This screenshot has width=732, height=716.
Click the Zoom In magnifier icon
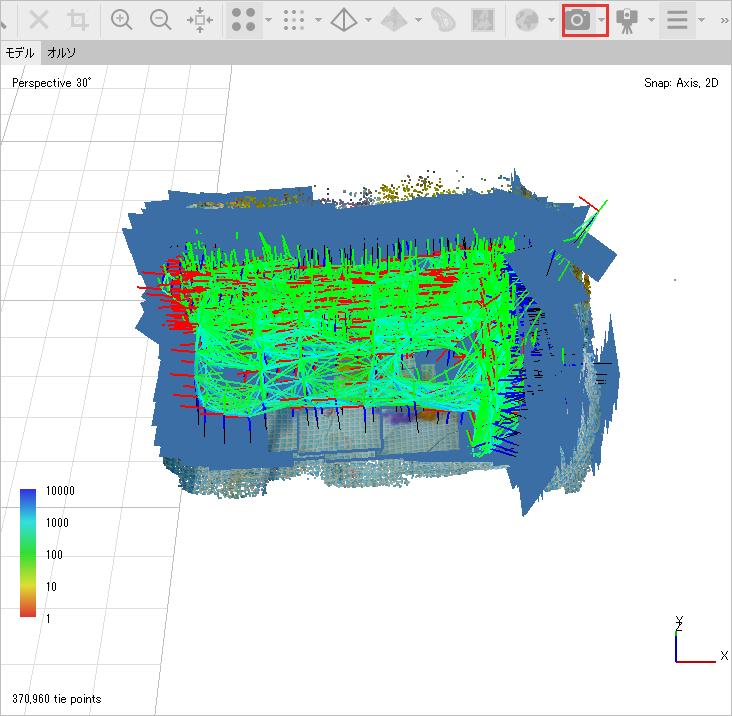pos(121,20)
